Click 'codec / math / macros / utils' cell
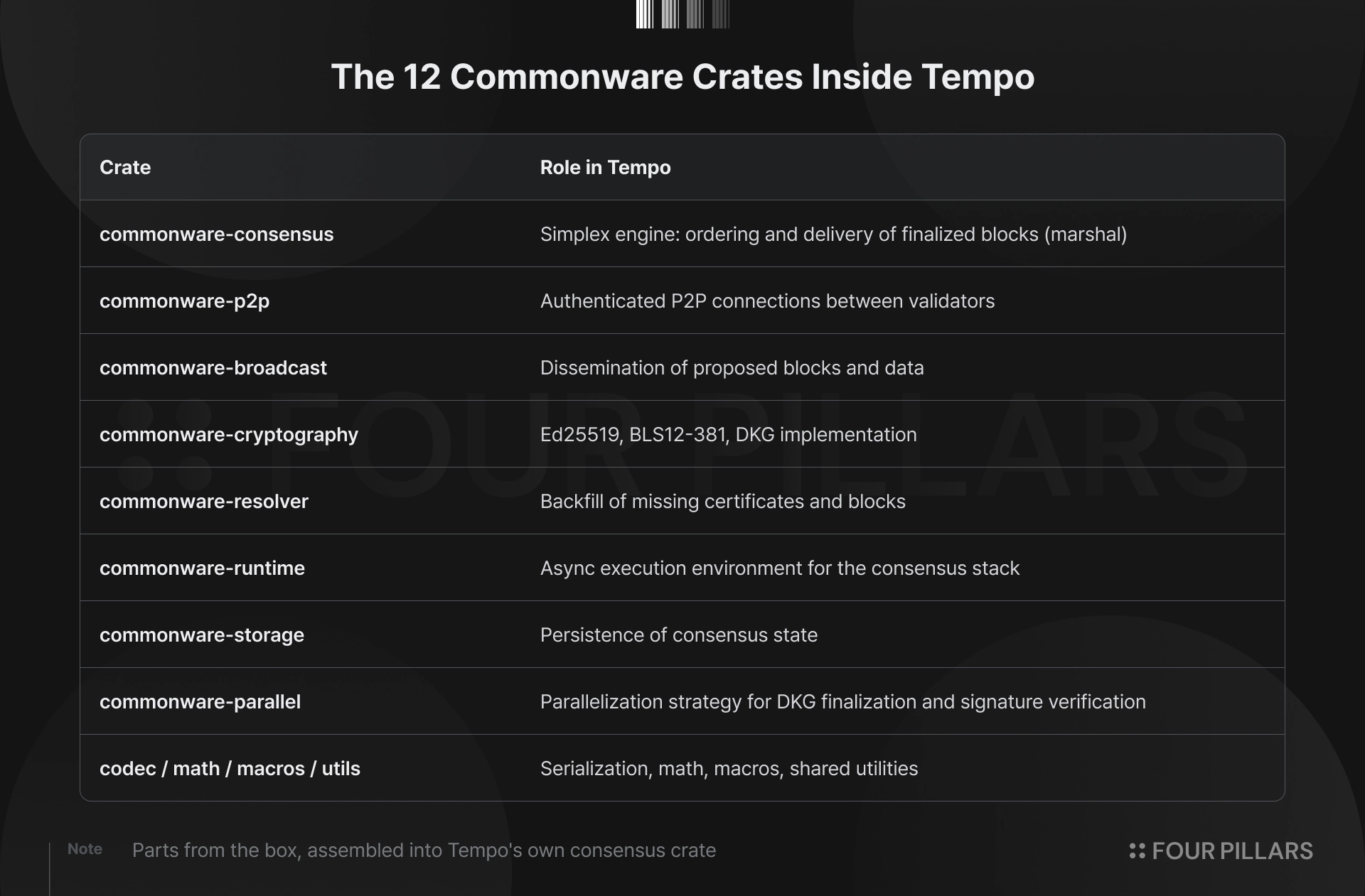The height and width of the screenshot is (896, 1365). (x=230, y=768)
